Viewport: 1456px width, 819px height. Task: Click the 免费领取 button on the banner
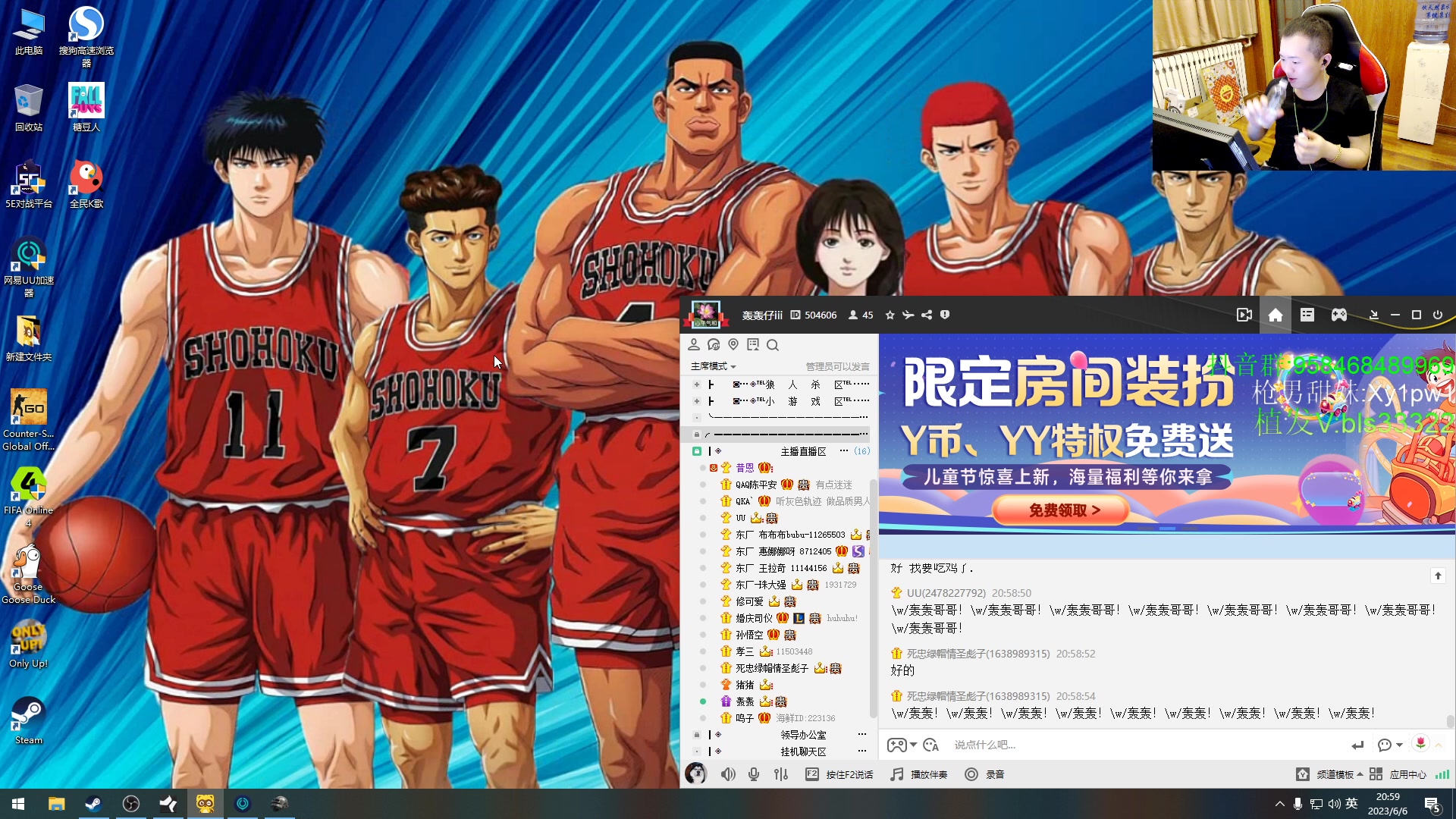pyautogui.click(x=1062, y=510)
